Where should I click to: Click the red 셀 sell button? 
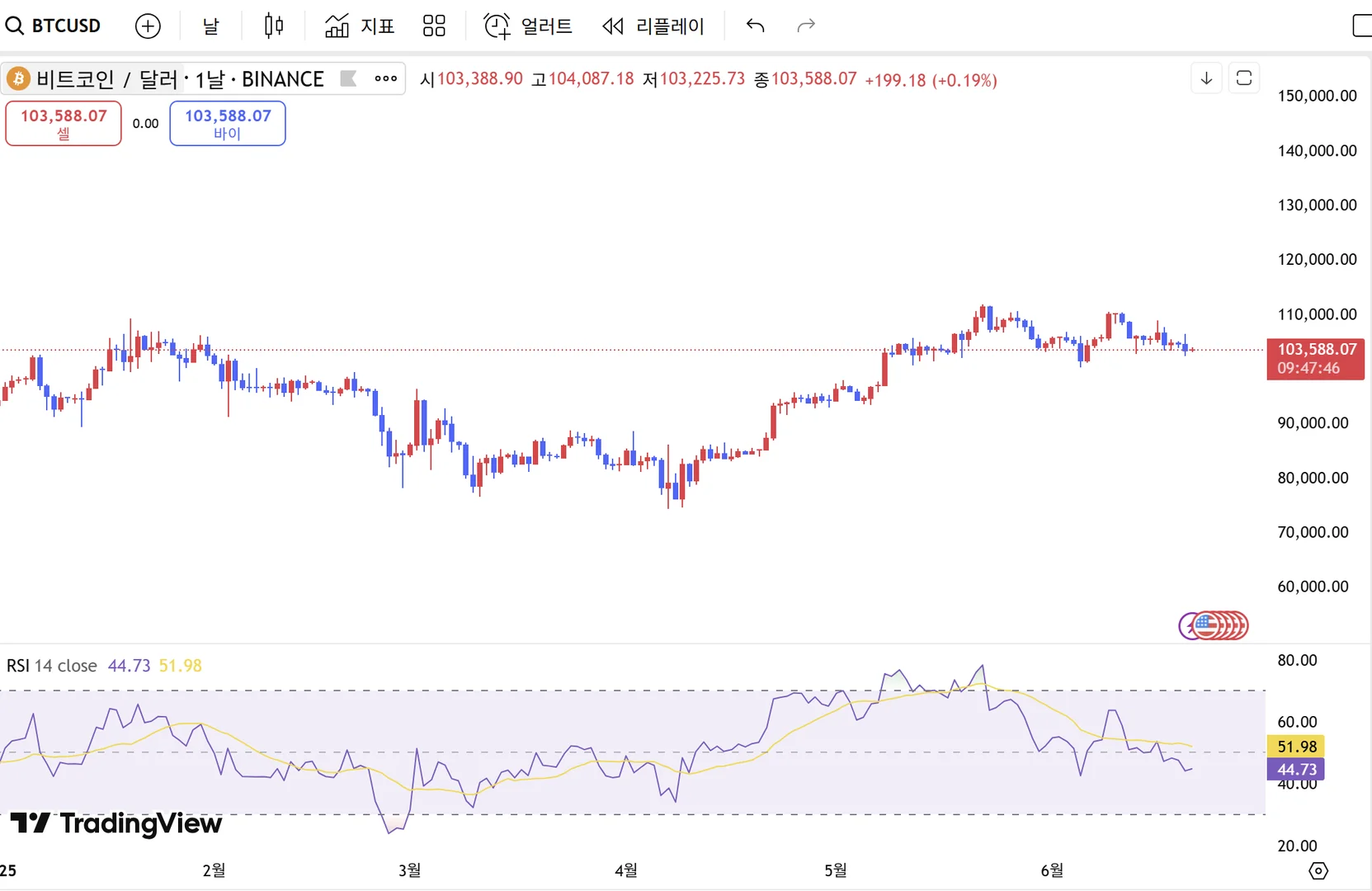pyautogui.click(x=64, y=123)
